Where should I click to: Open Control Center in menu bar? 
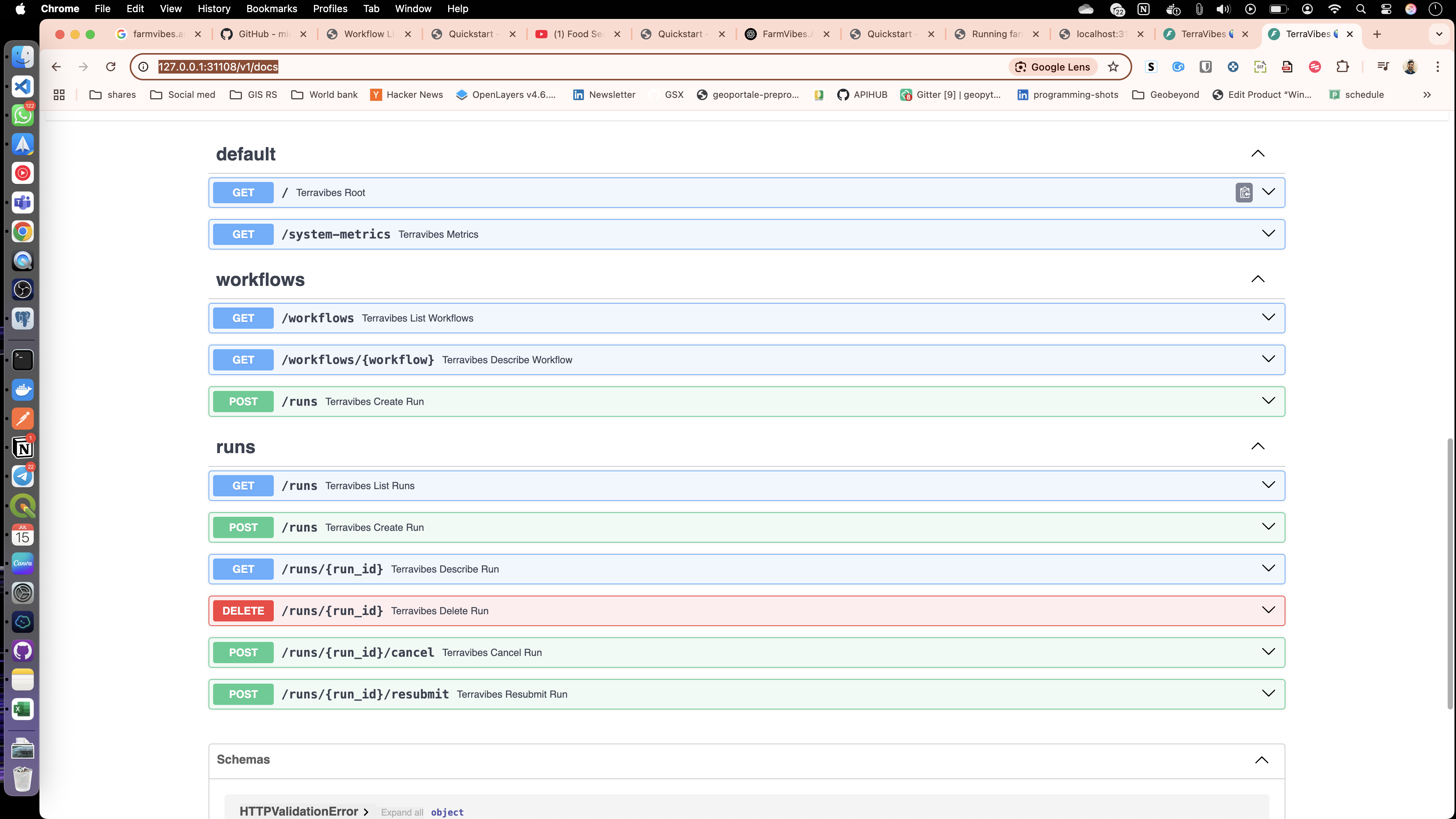1386,8
